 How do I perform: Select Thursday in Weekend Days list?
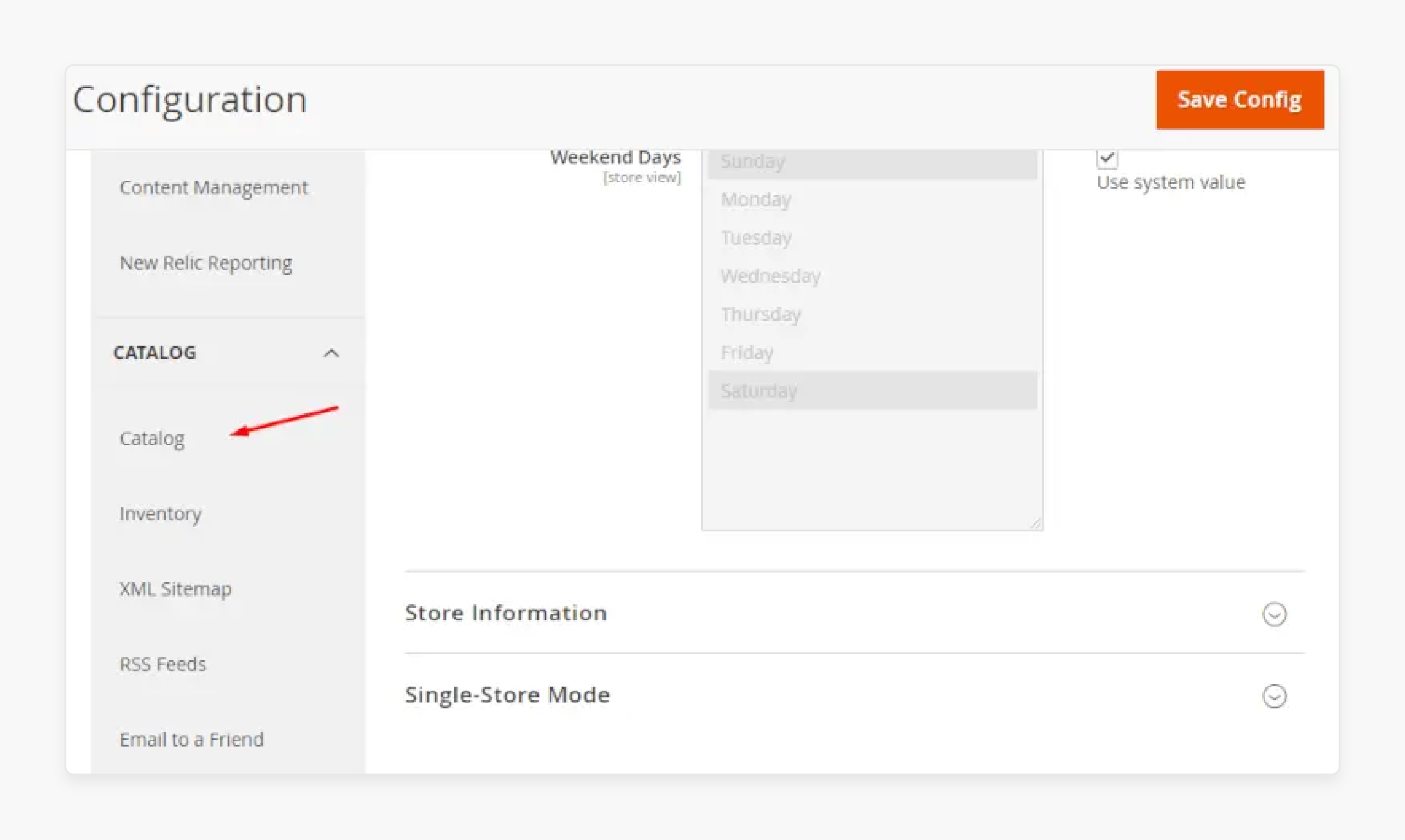point(873,314)
